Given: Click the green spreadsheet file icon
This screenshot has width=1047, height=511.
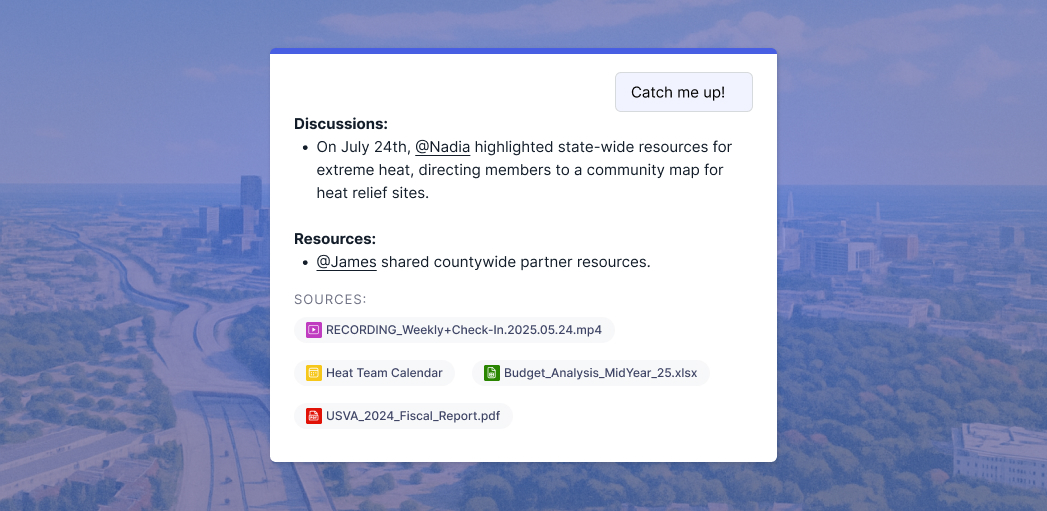Looking at the screenshot, I should 492,373.
